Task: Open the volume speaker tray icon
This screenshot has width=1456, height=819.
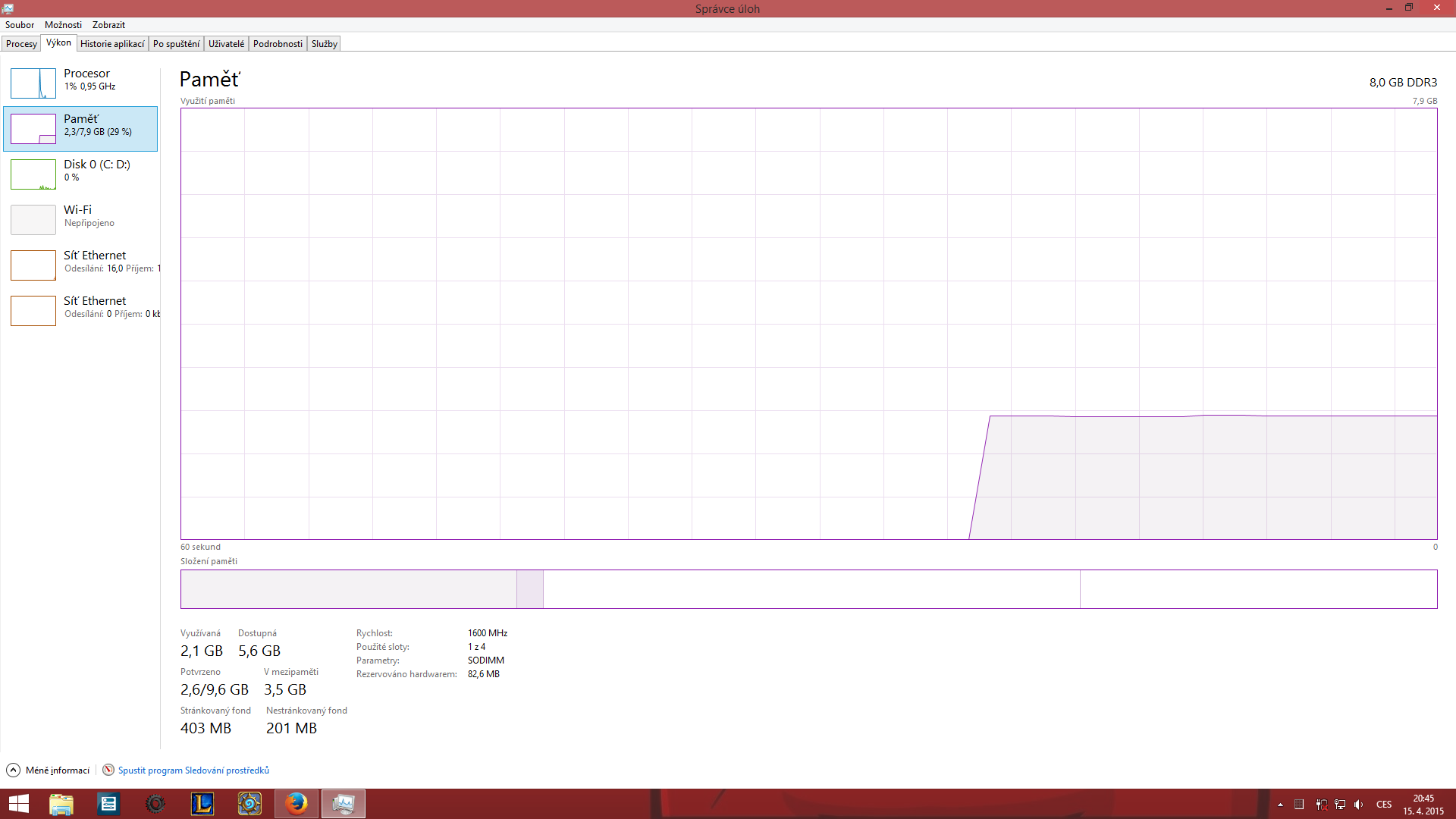Action: tap(1358, 805)
